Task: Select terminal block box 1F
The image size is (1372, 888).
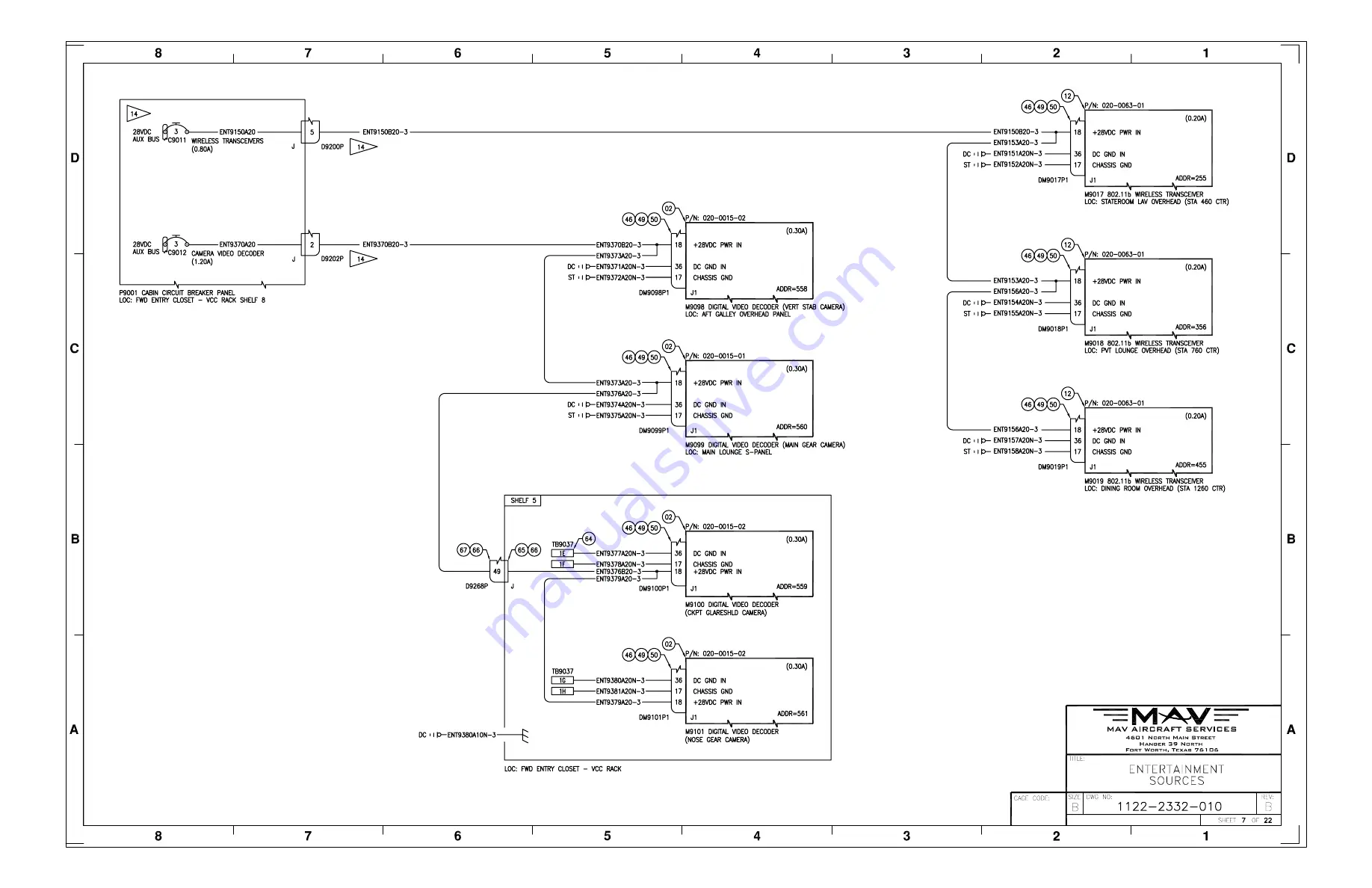Action: [563, 564]
